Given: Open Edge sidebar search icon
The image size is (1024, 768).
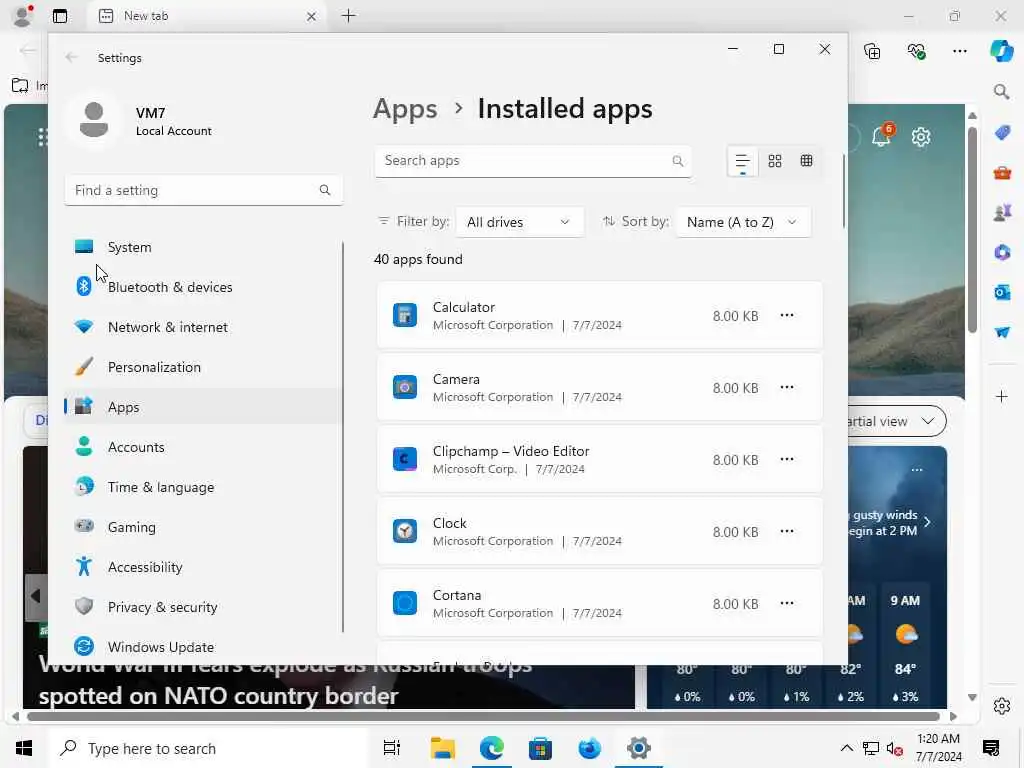Looking at the screenshot, I should click(x=1001, y=92).
